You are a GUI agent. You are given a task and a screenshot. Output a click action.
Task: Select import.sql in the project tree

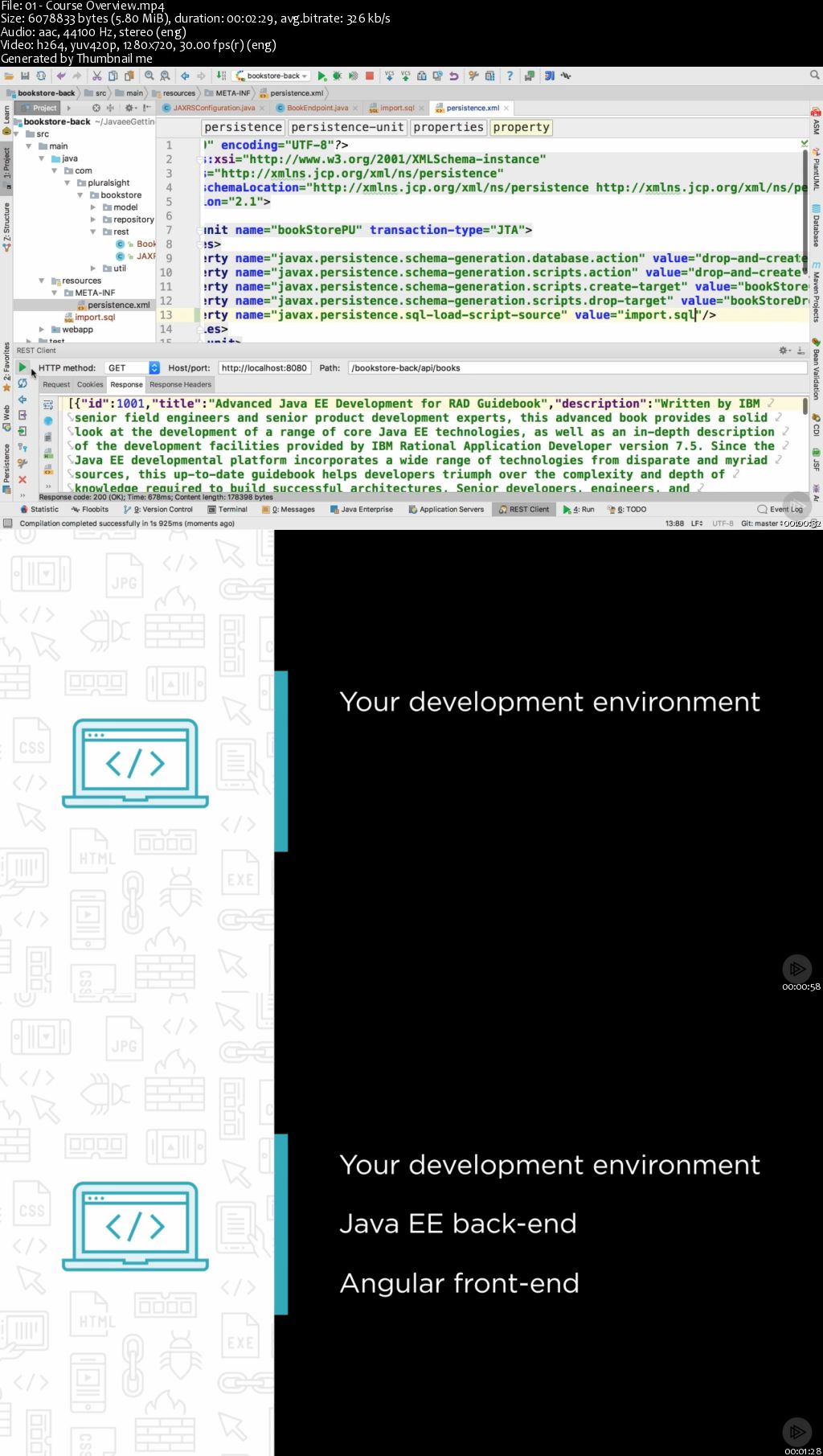89,317
